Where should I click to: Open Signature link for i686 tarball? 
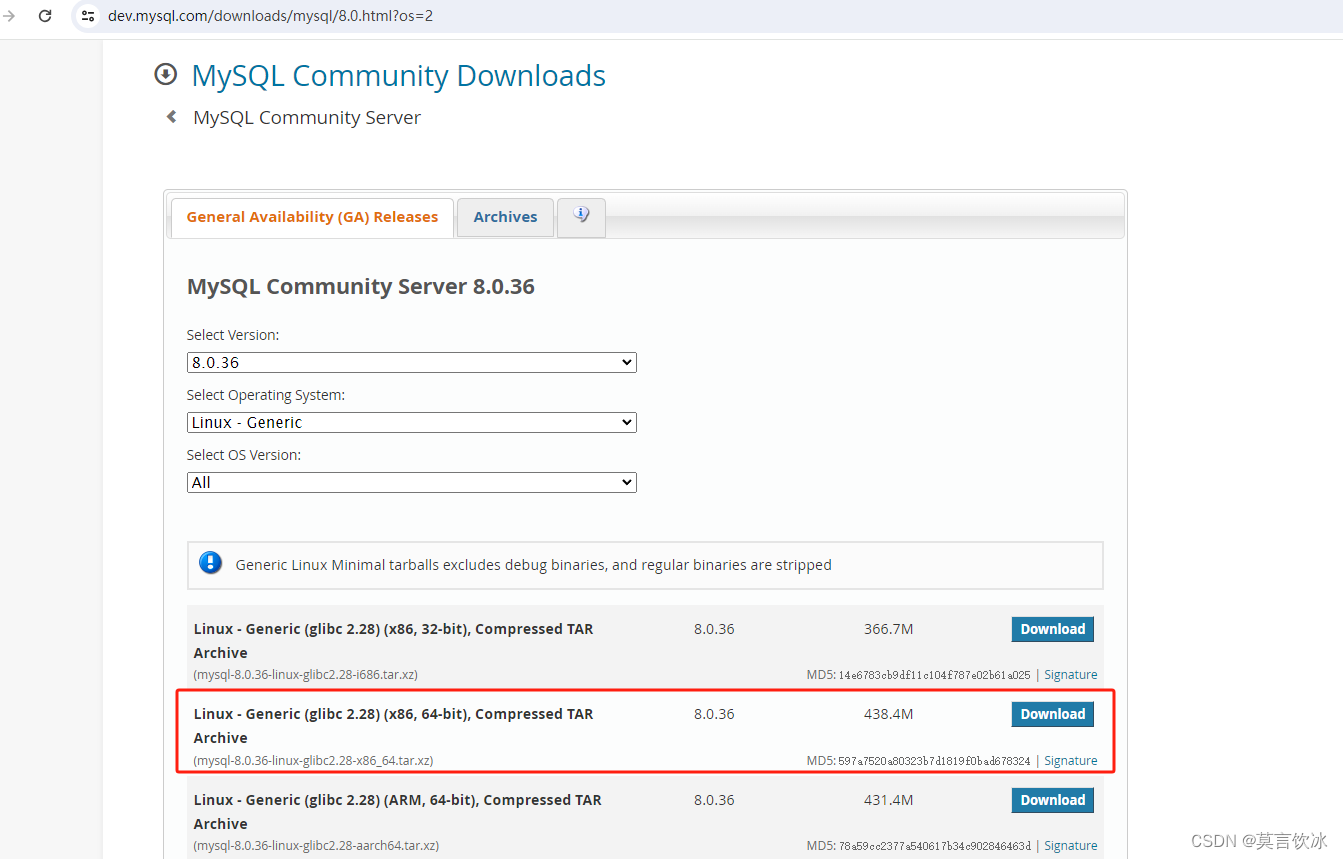coord(1071,675)
